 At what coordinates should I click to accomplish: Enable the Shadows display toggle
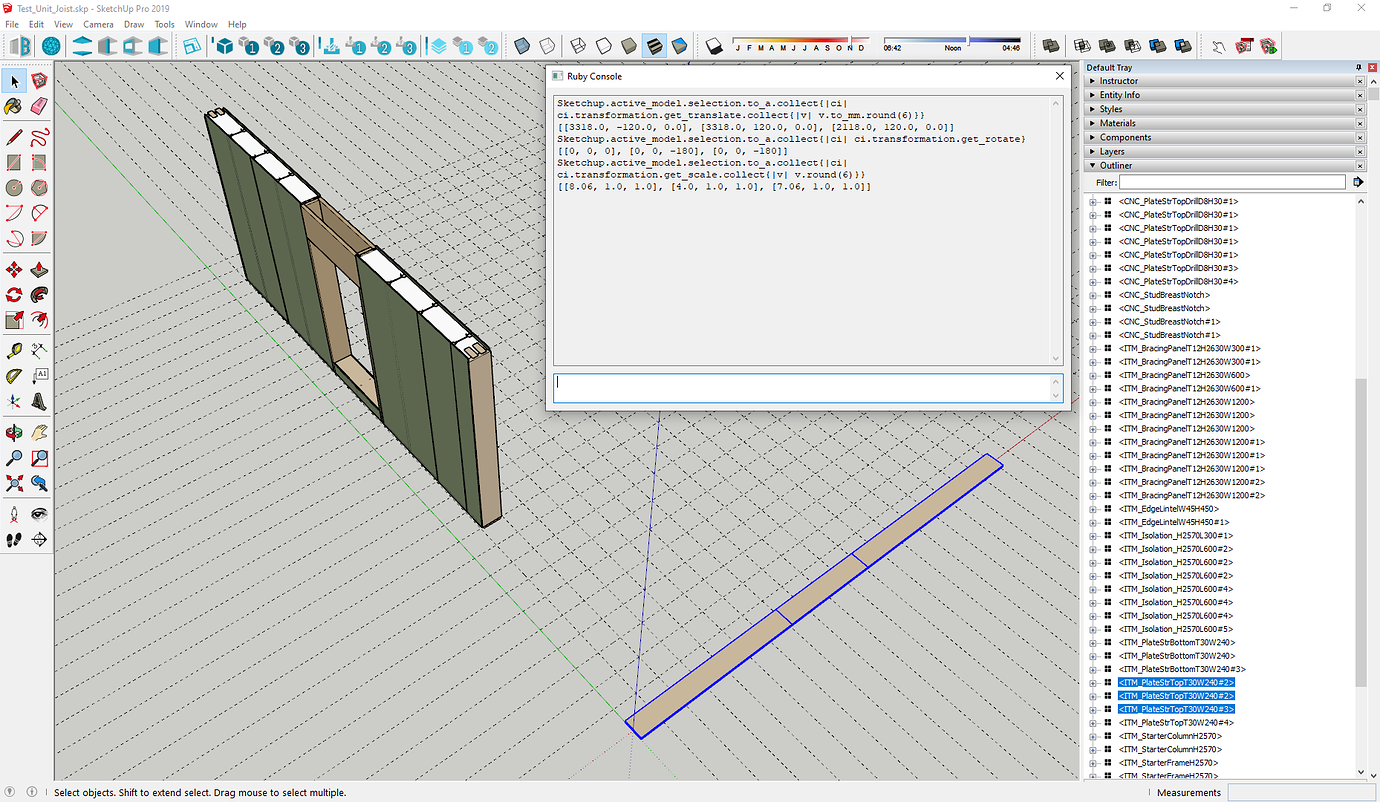pos(713,45)
